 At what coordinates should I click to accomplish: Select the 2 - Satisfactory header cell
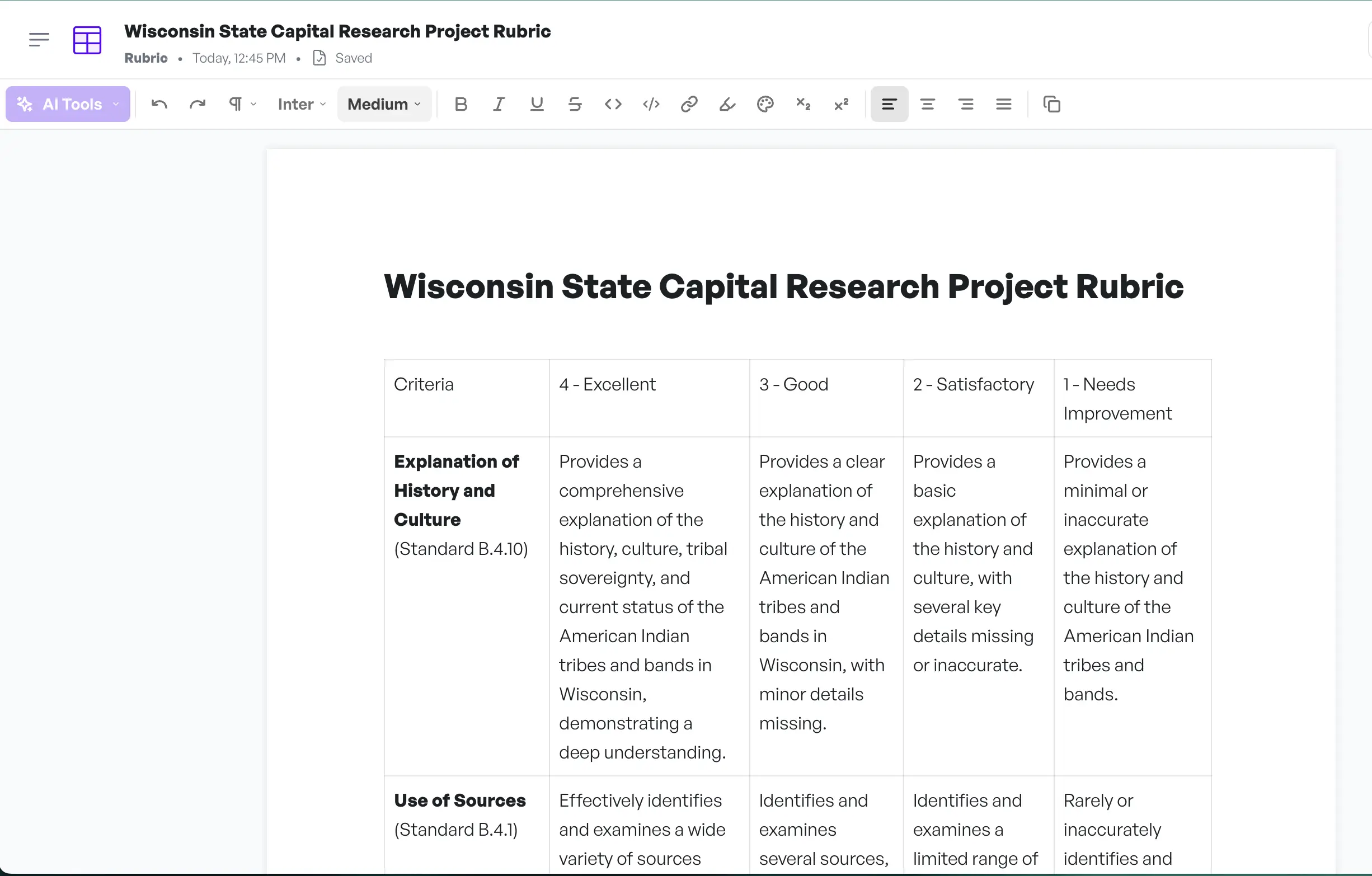coord(978,398)
